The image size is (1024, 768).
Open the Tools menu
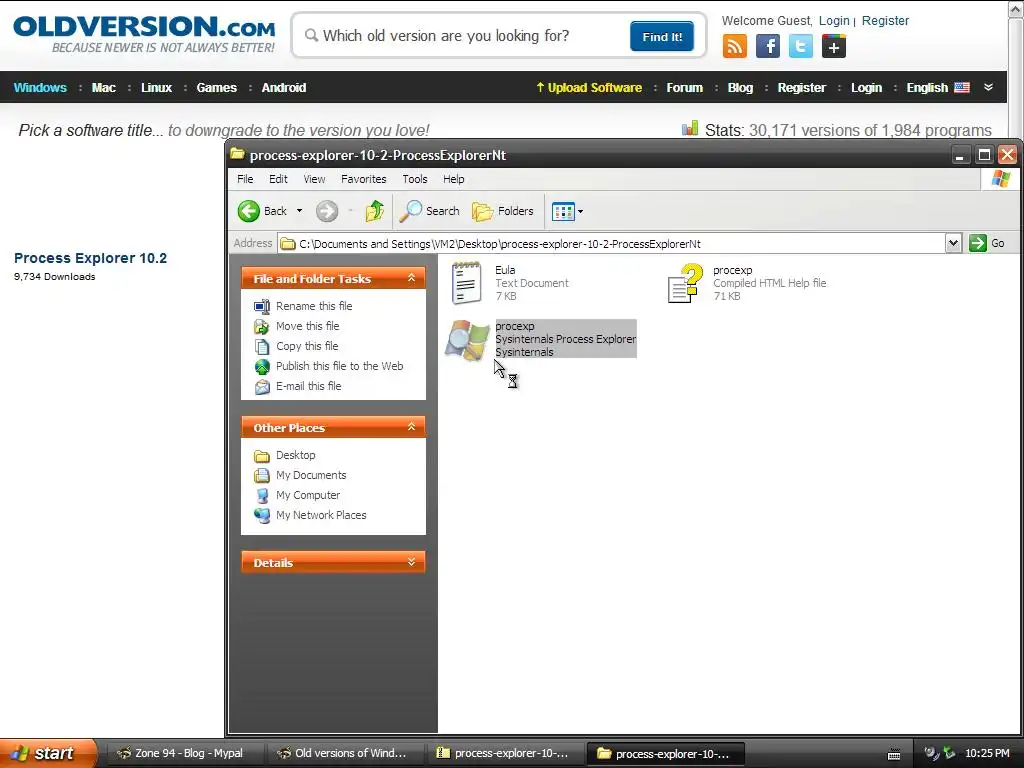(x=415, y=179)
